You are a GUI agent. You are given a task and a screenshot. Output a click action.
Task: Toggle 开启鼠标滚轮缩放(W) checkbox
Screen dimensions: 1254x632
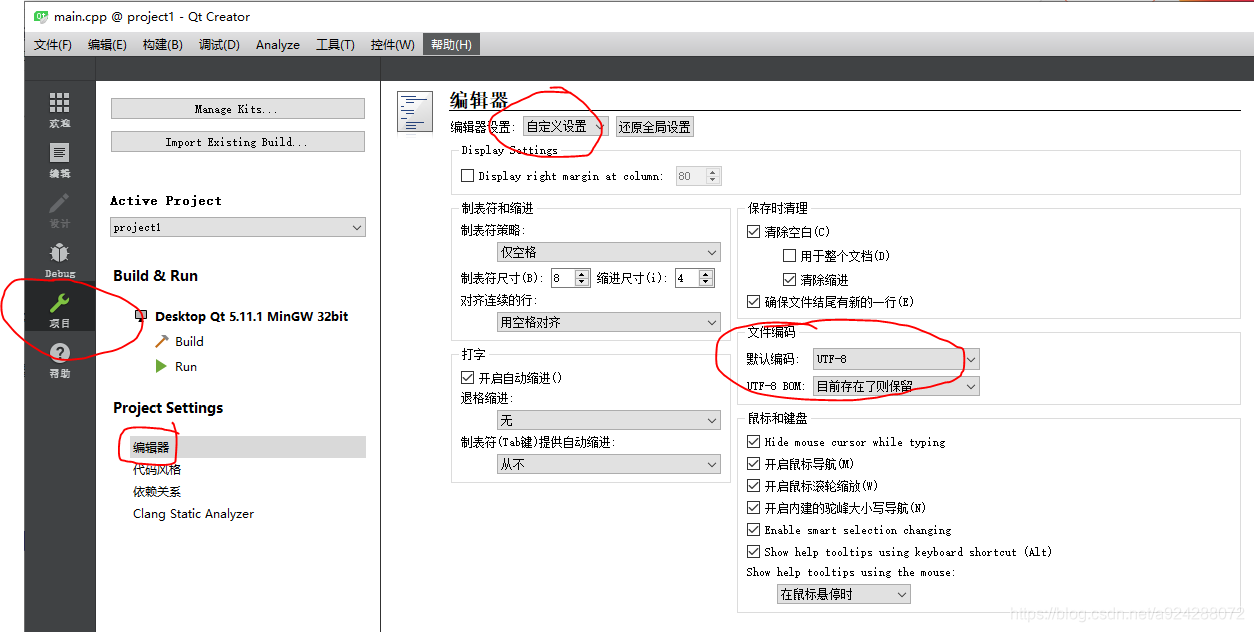(754, 486)
